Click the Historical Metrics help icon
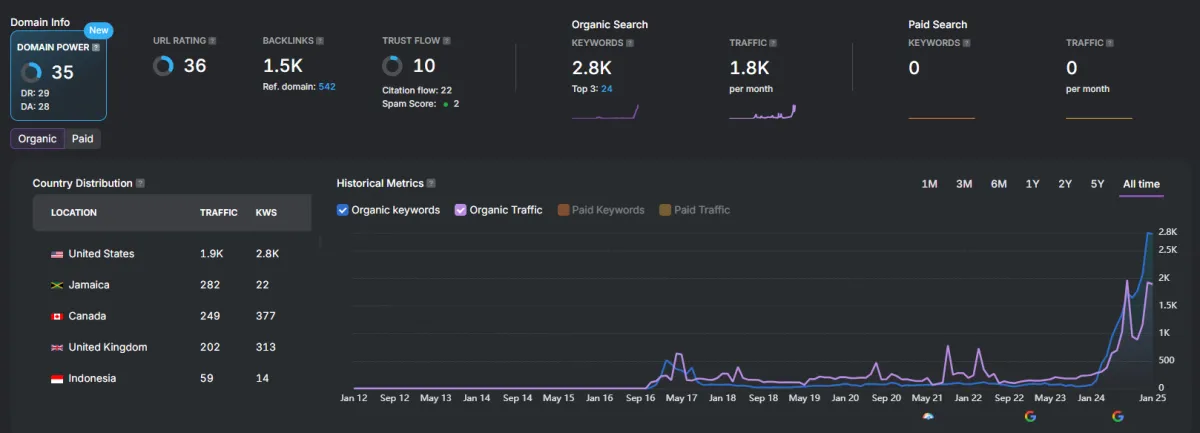 tap(431, 184)
